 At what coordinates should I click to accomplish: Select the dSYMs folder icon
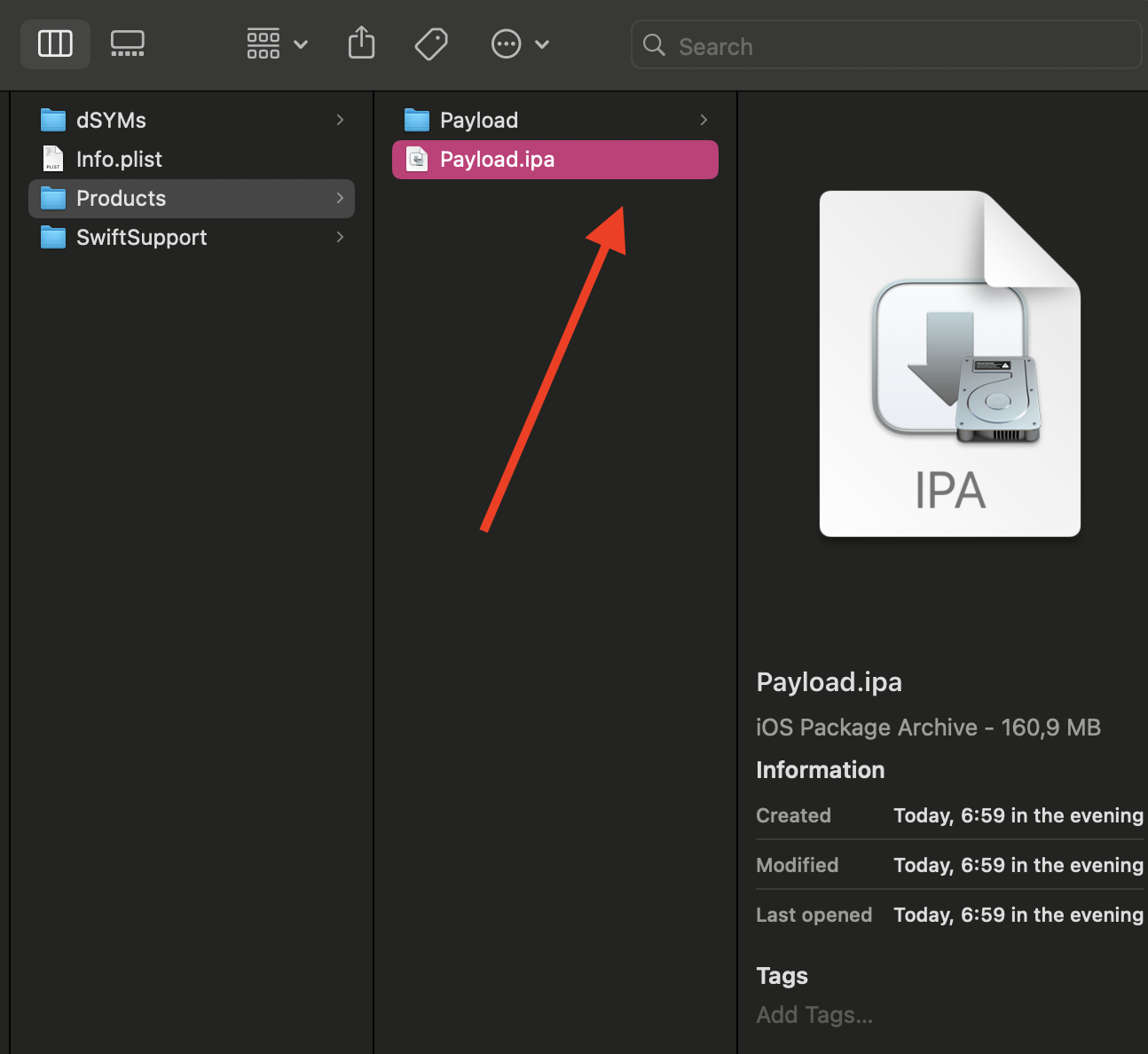53,120
